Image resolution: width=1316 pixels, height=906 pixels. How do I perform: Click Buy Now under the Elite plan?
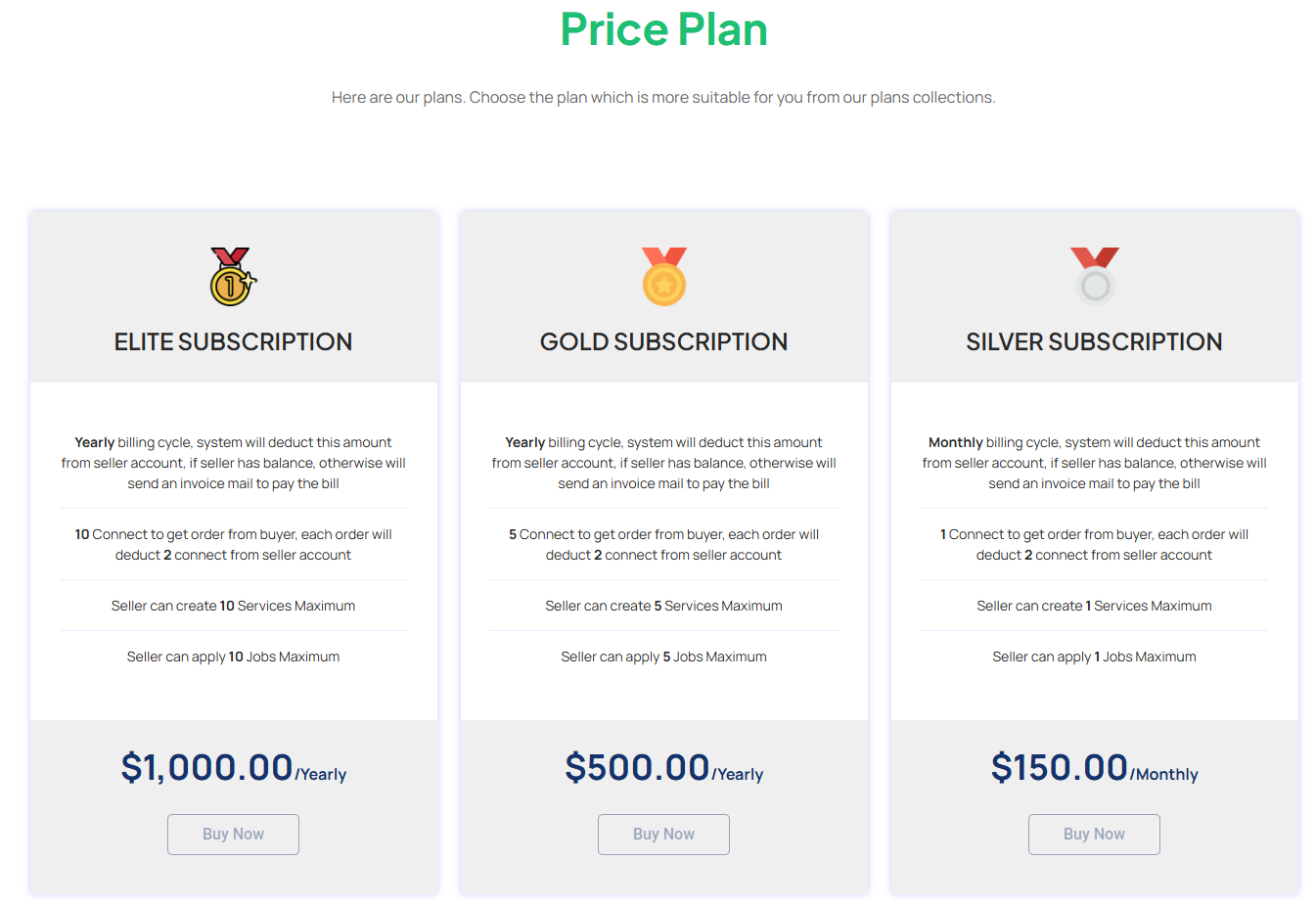pyautogui.click(x=233, y=834)
